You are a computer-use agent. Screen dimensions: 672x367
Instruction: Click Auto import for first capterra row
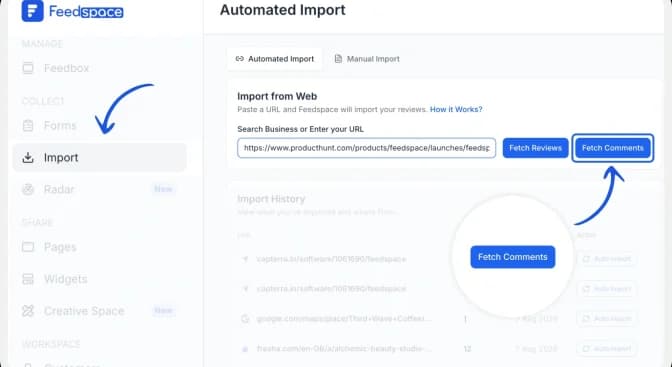coord(607,259)
